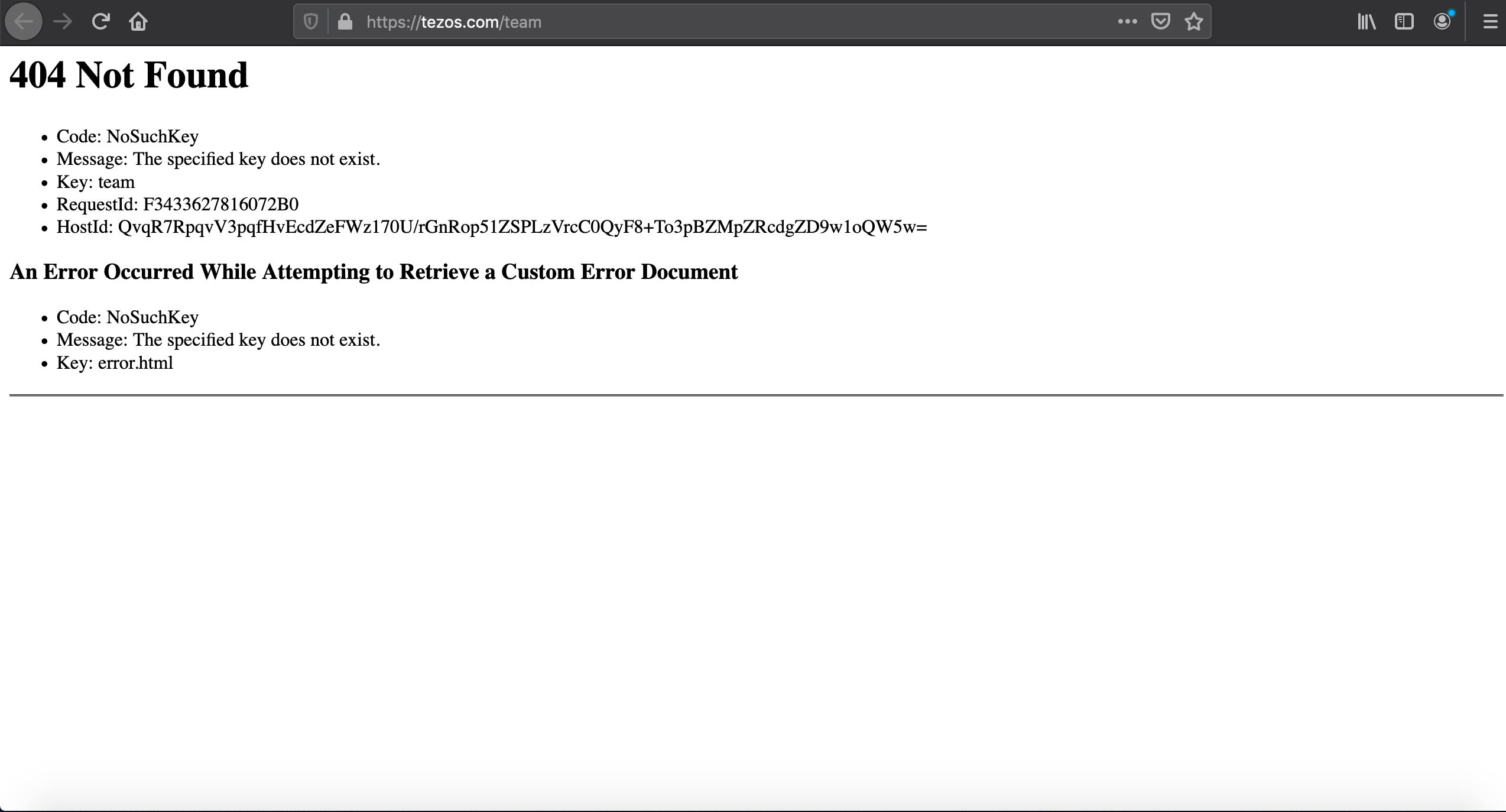This screenshot has height=812, width=1506.
Task: Click the HostId line text
Action: click(x=492, y=227)
